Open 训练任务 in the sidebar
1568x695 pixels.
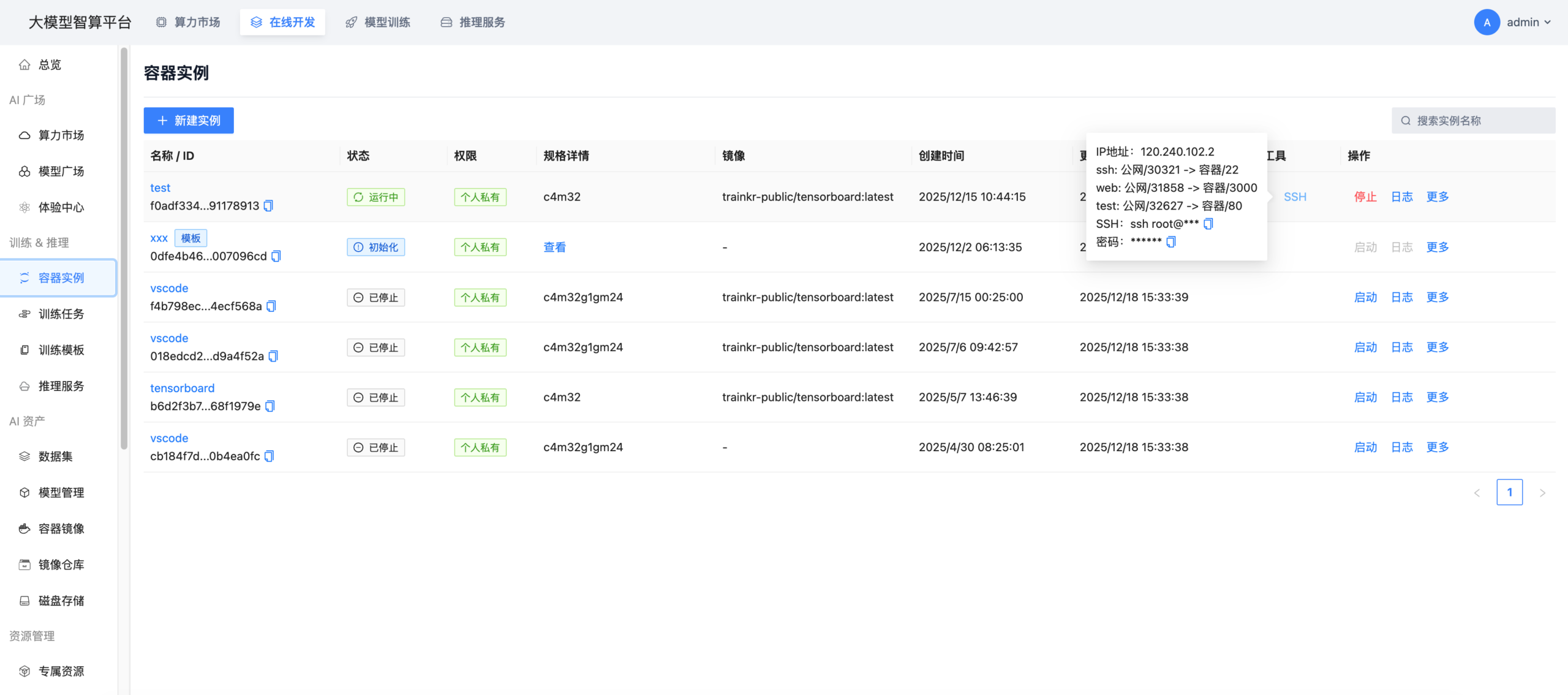[61, 314]
